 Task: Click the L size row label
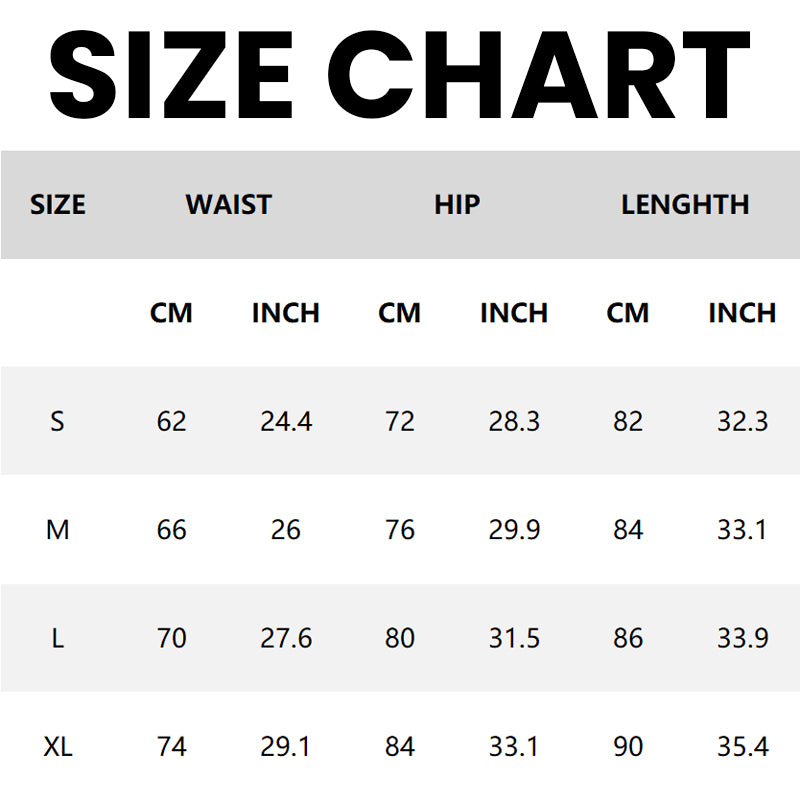tap(58, 637)
